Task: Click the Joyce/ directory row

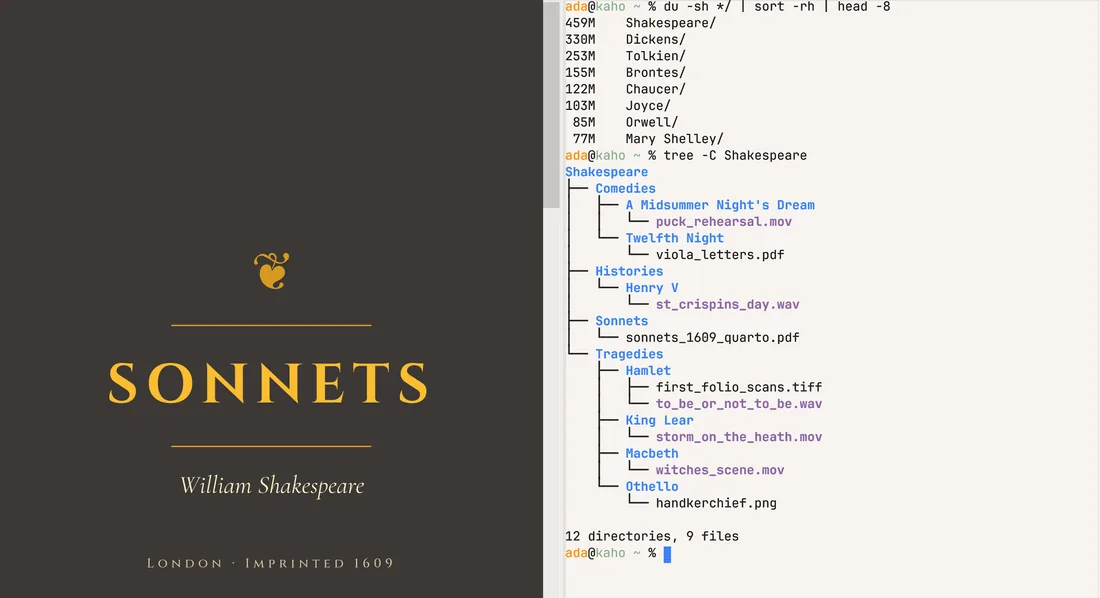Action: [618, 106]
